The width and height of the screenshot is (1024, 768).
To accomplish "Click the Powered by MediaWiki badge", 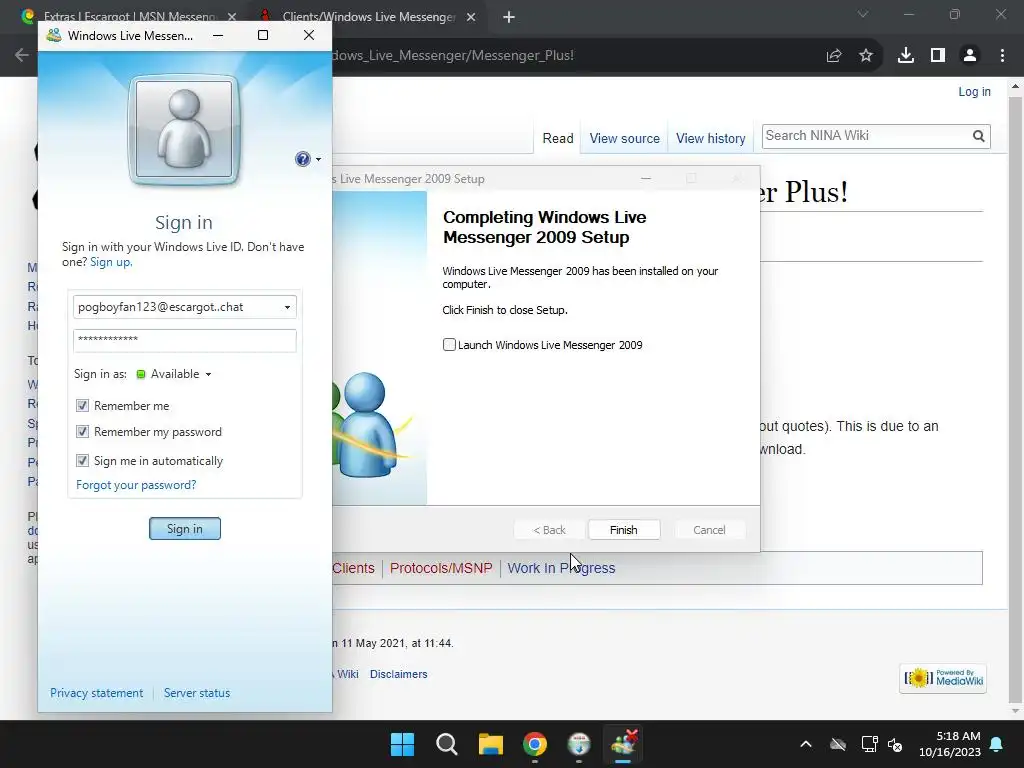I will [x=943, y=678].
